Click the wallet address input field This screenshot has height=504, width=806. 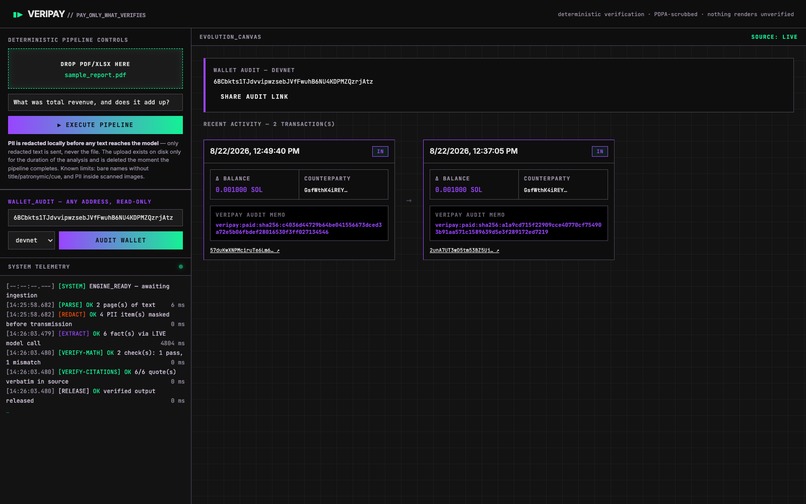click(95, 218)
